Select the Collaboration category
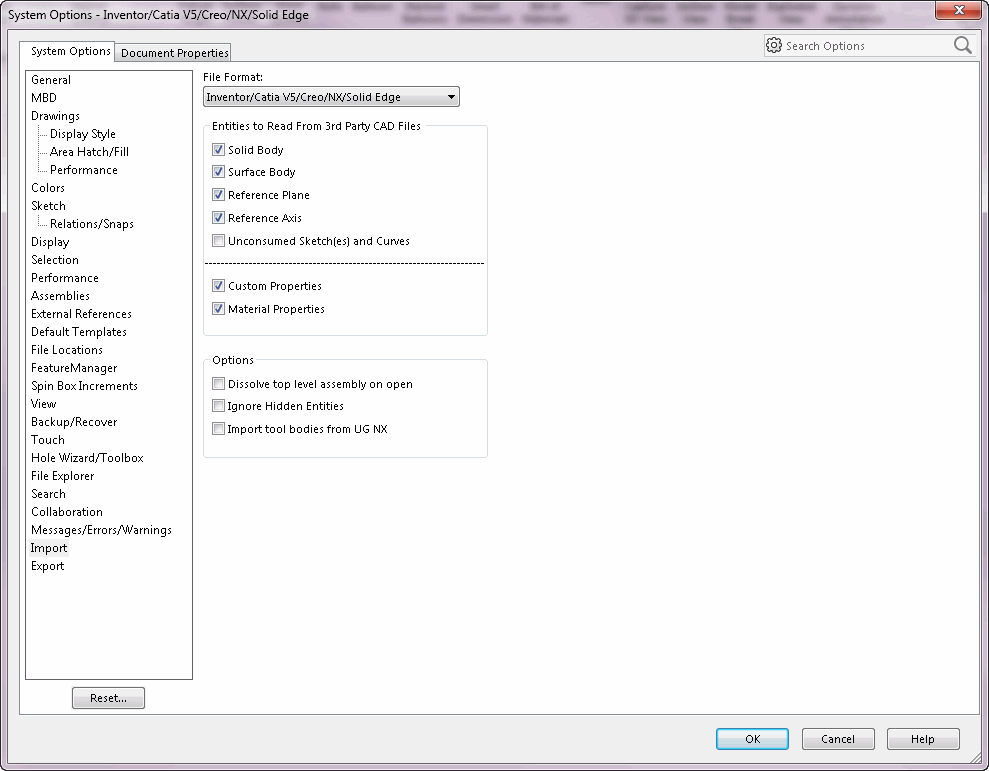Screen dimensions: 989x771 click(66, 512)
